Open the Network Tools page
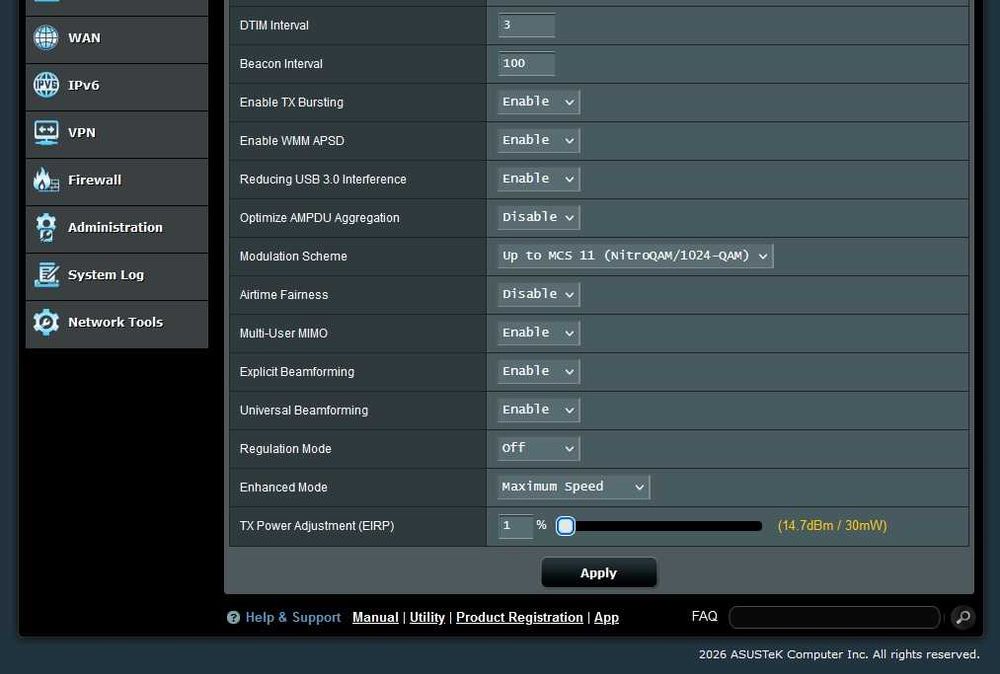The image size is (1000, 674). coord(117,324)
